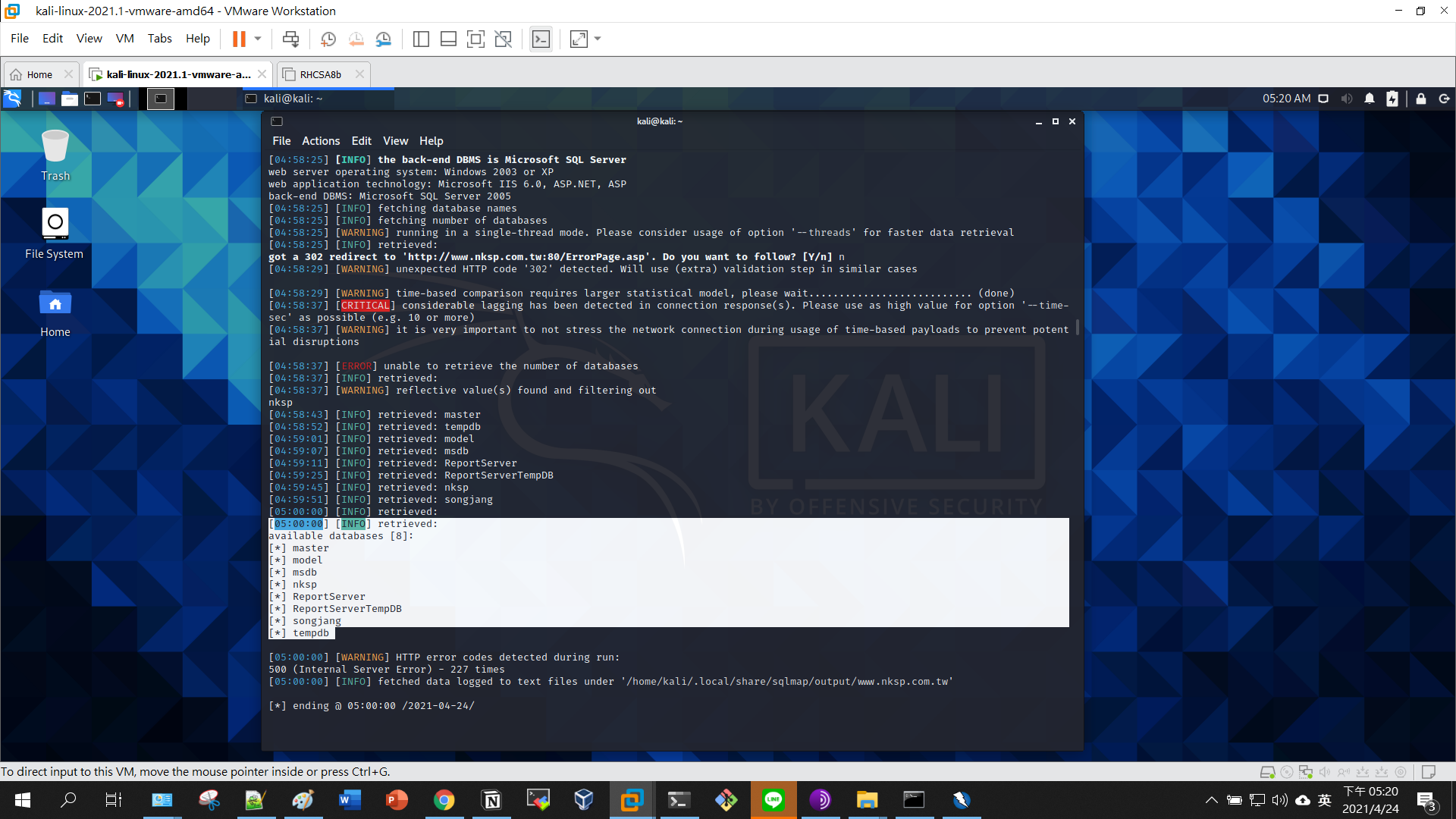The image size is (1456, 819).
Task: Open VMware File menu
Action: [x=20, y=39]
